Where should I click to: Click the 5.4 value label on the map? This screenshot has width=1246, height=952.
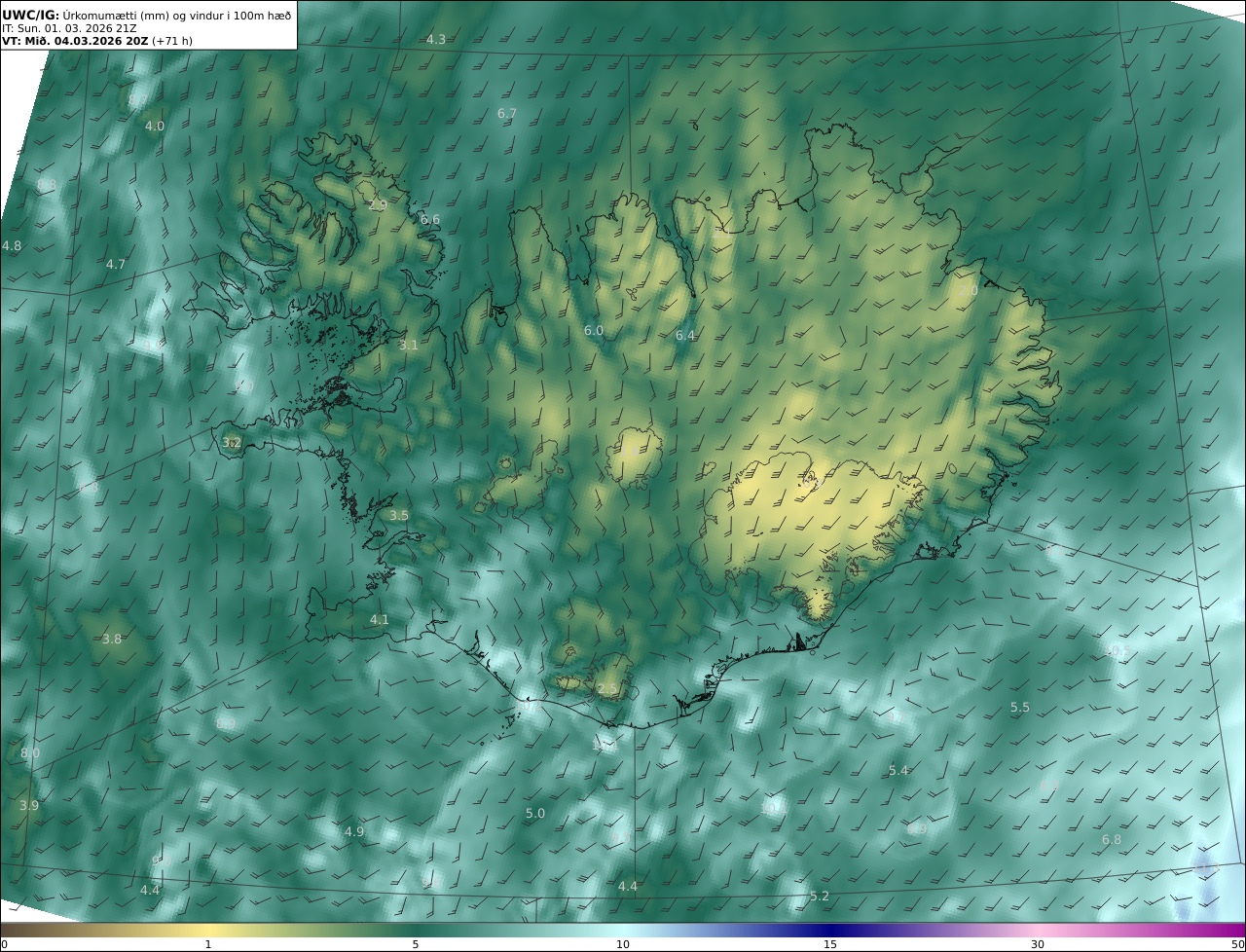click(898, 771)
